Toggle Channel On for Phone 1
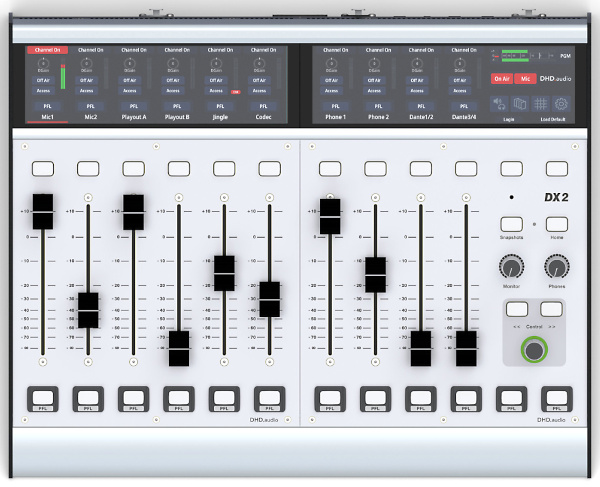Viewport: 600px width, 487px height. point(336,50)
